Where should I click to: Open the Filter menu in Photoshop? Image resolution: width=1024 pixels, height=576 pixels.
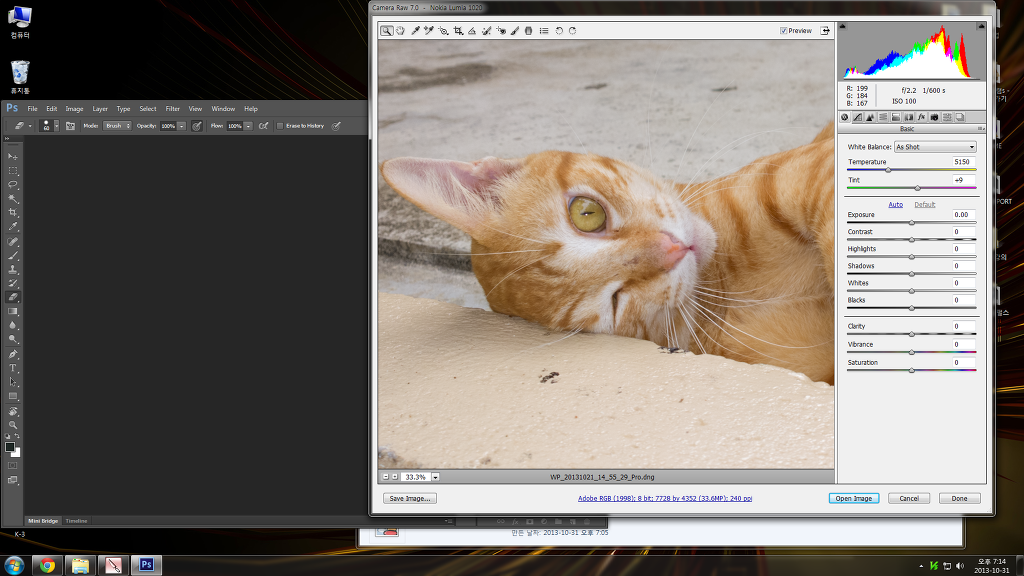click(x=173, y=109)
